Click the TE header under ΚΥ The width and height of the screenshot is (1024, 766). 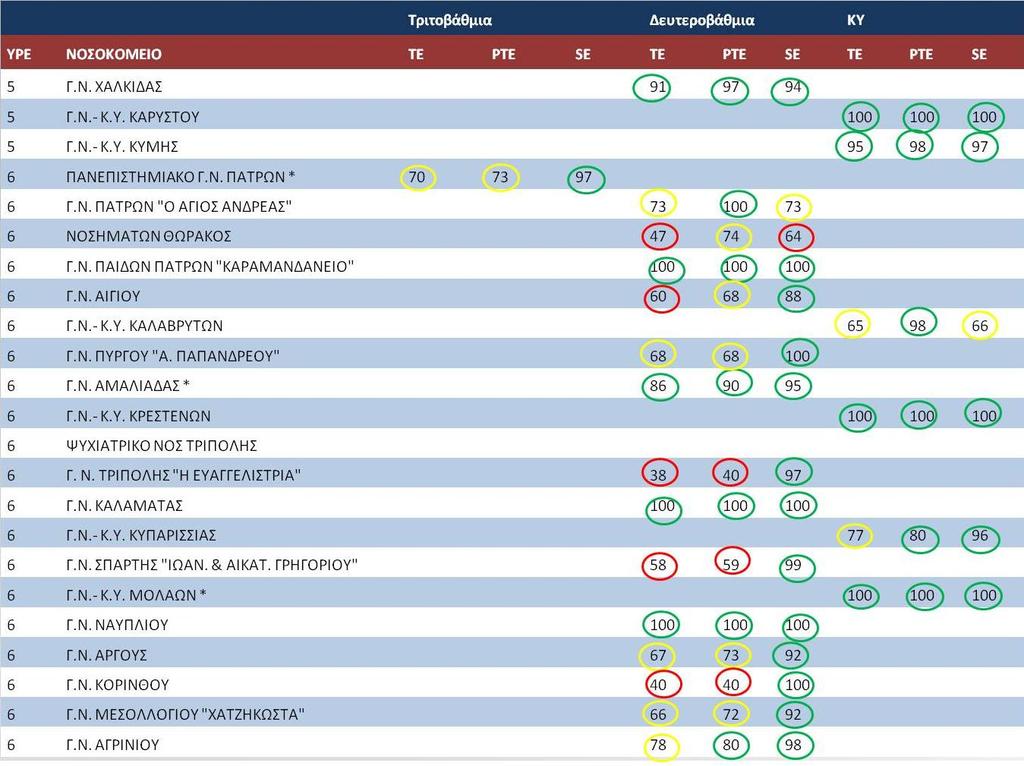pos(854,54)
